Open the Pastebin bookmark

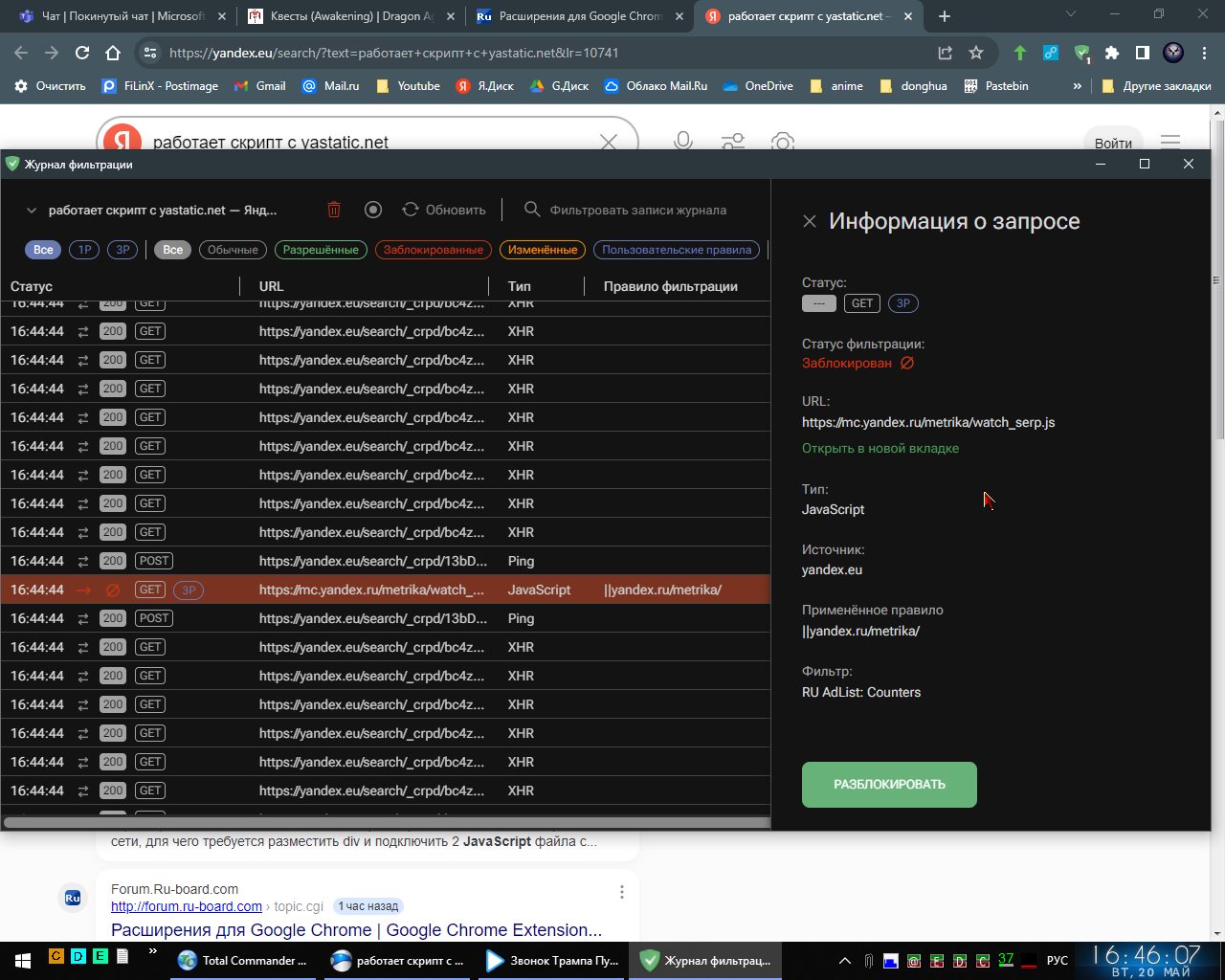coord(996,85)
